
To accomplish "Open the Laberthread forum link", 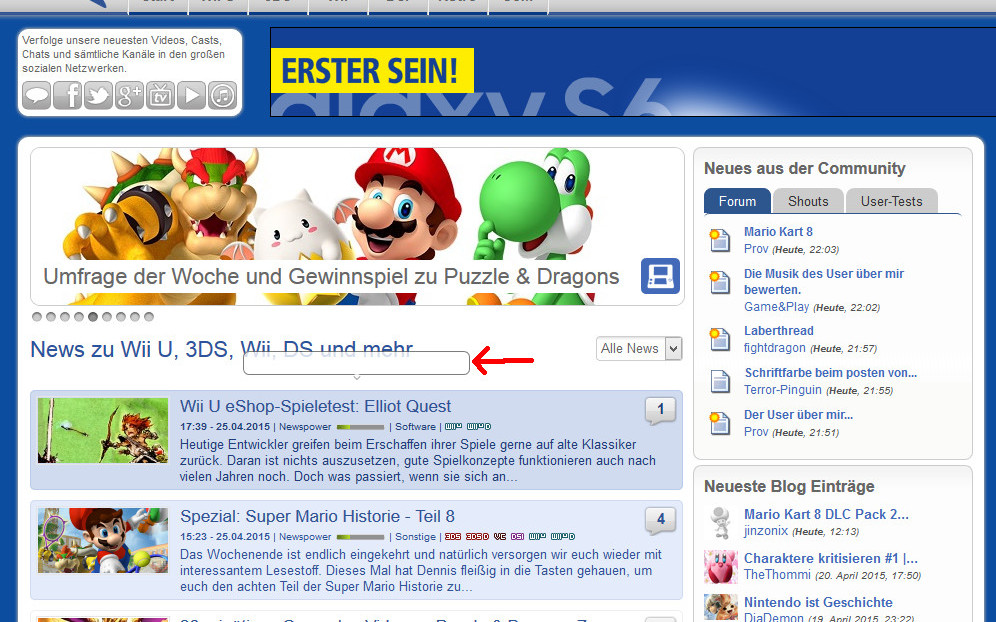I will [779, 331].
